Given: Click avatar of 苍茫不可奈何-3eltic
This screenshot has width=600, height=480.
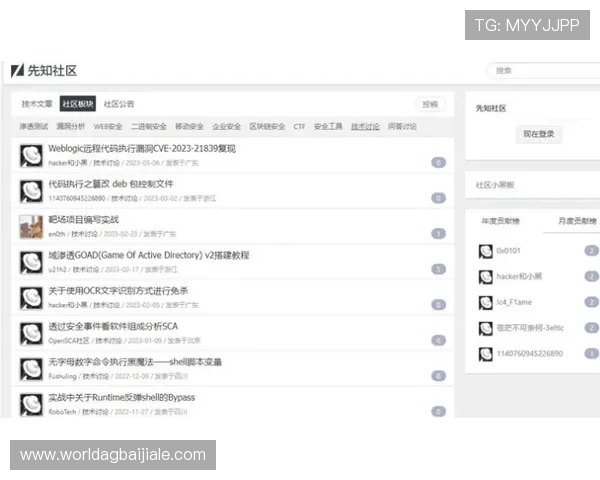Looking at the screenshot, I should tap(486, 328).
